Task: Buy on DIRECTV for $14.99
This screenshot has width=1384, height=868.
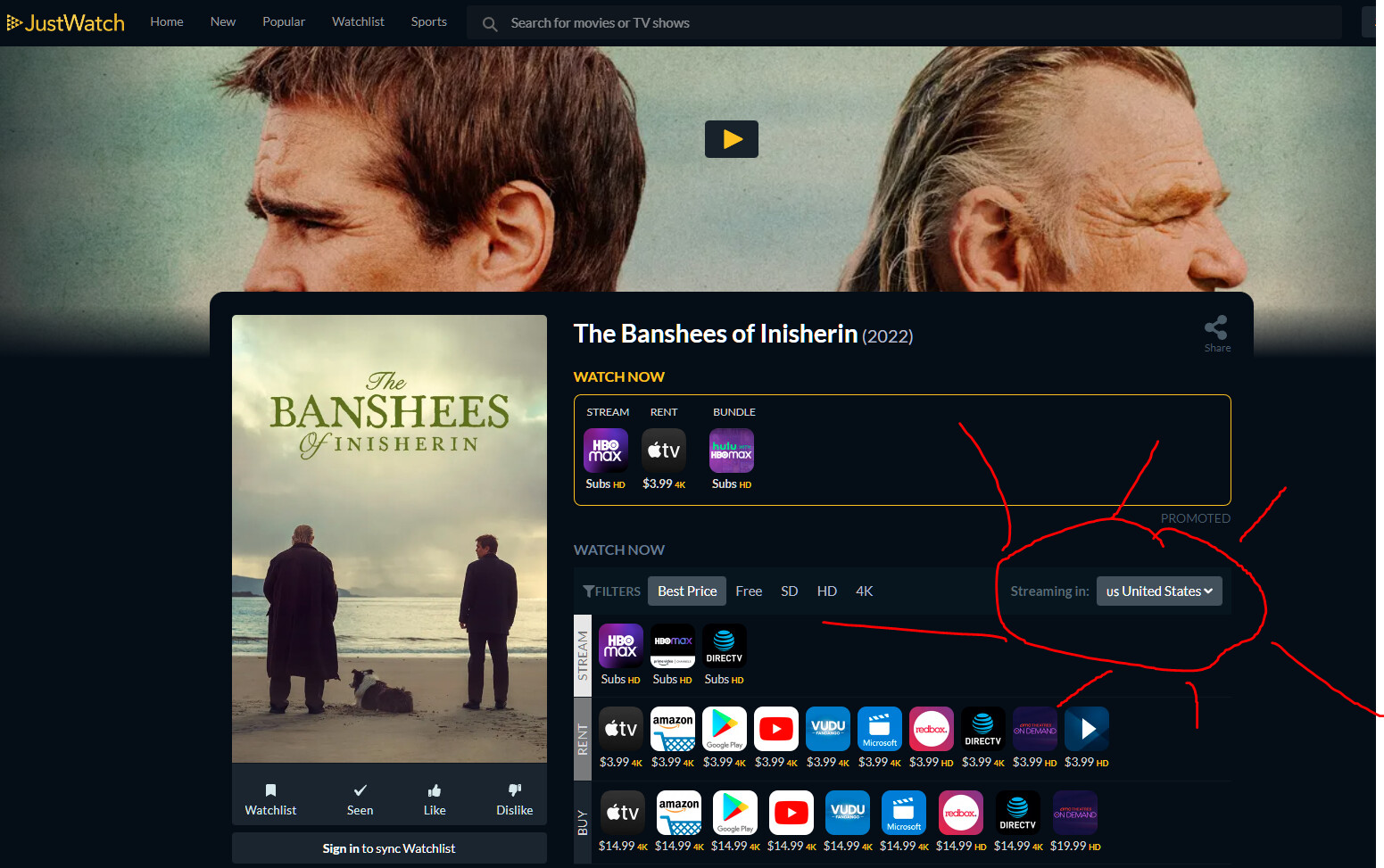Action: (1018, 813)
